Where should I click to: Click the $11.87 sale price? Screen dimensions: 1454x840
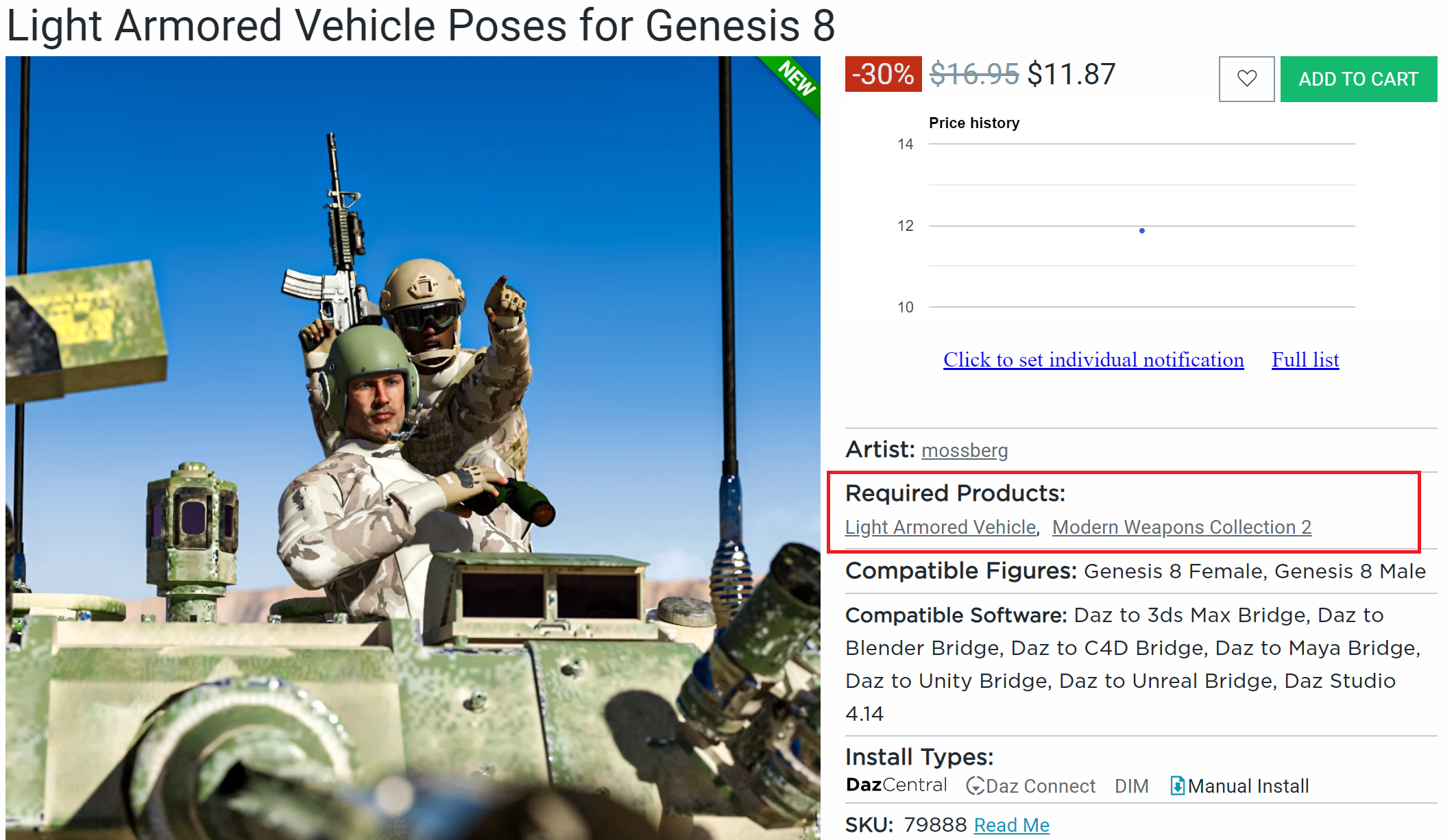(1071, 74)
